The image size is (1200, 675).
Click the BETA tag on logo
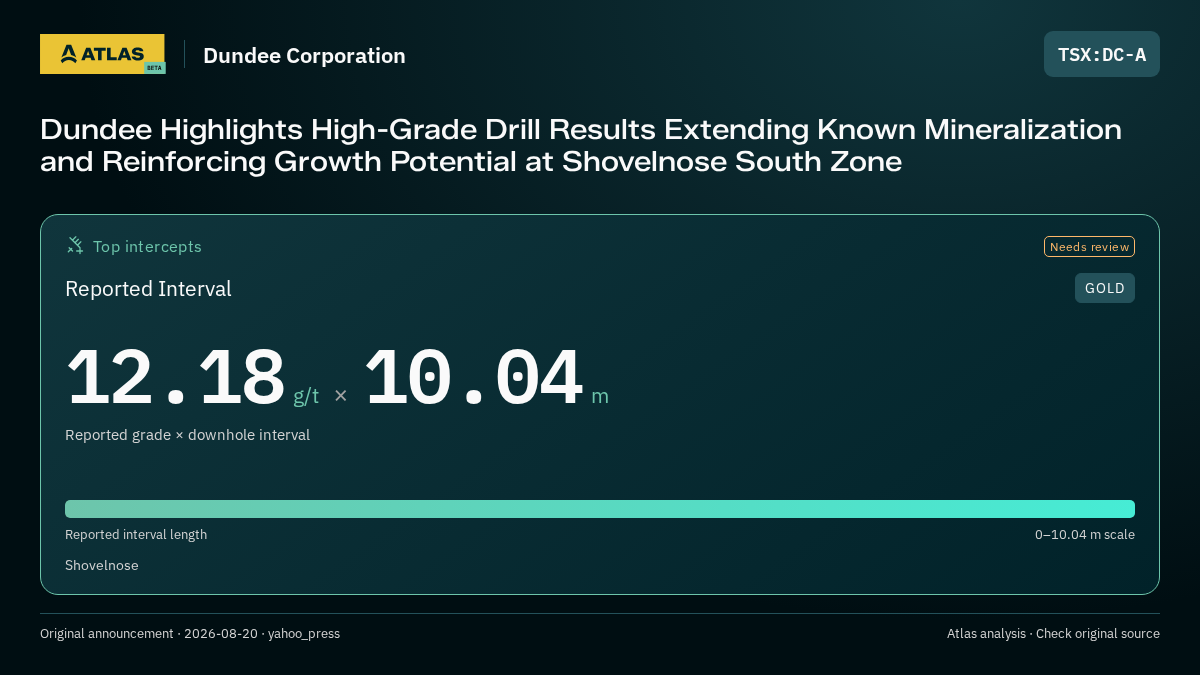tap(154, 68)
